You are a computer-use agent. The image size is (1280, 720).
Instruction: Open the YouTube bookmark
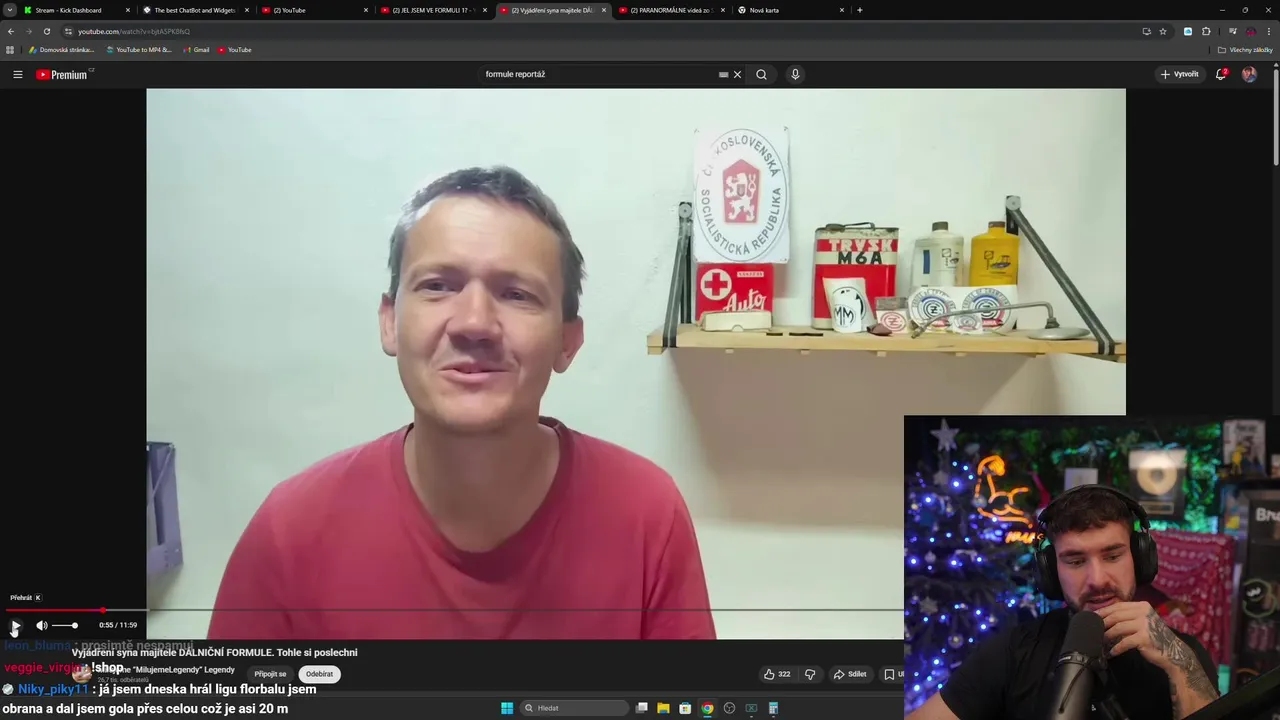[235, 50]
